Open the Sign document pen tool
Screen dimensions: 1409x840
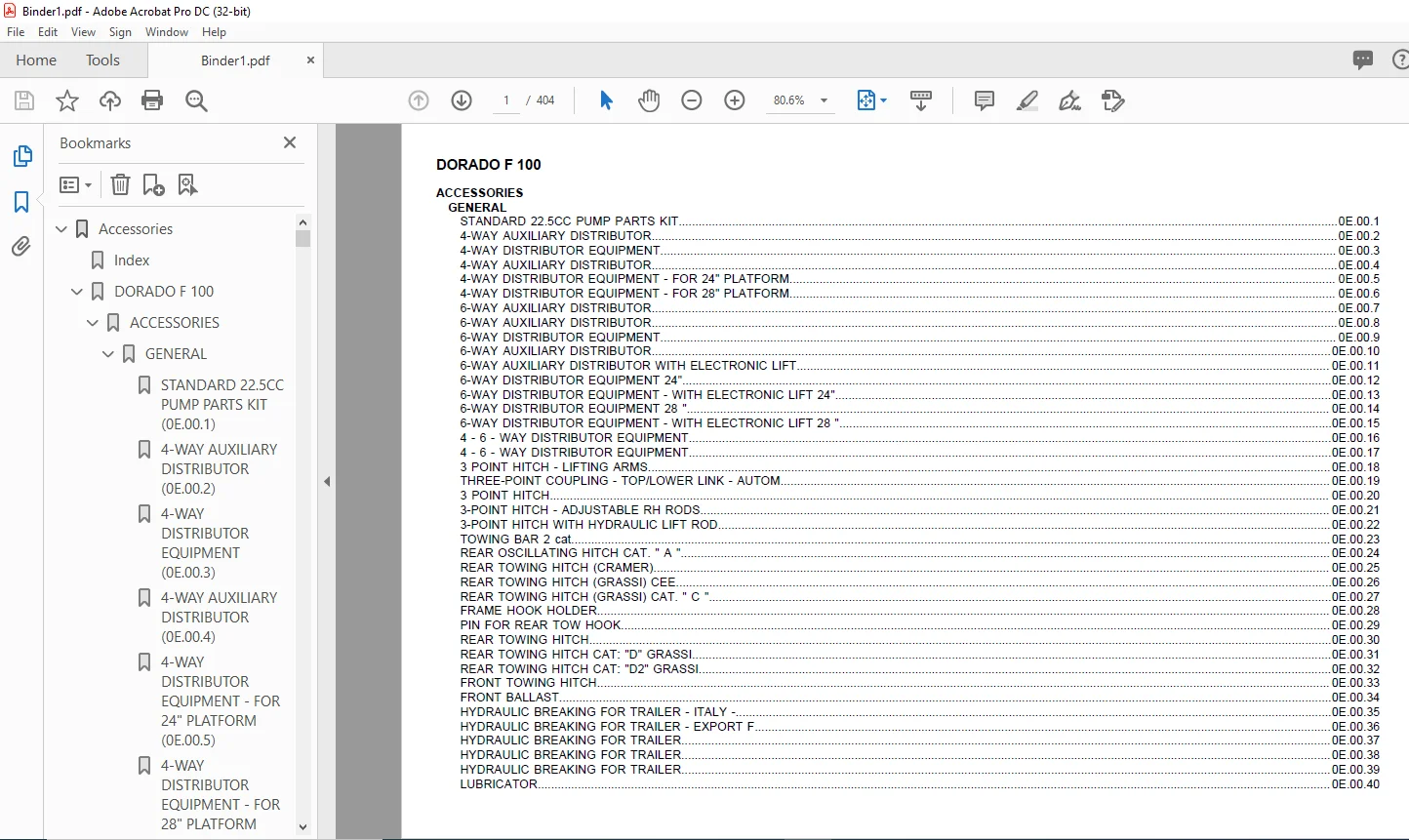1070,100
